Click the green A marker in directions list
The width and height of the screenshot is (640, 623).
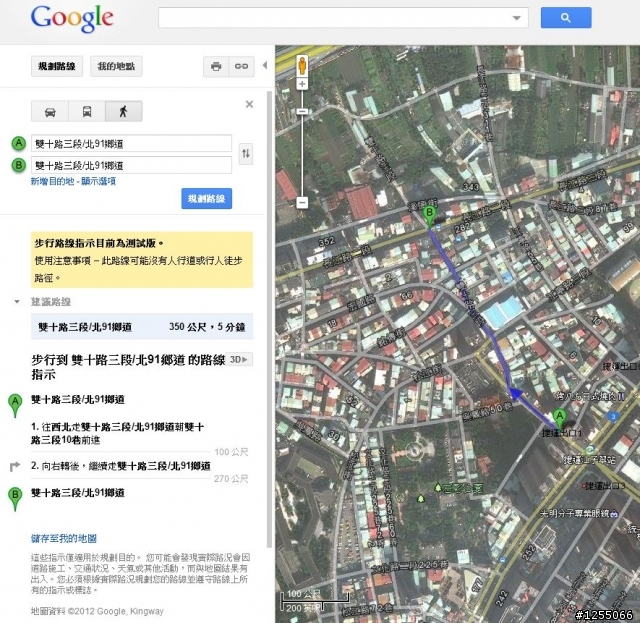coord(15,406)
